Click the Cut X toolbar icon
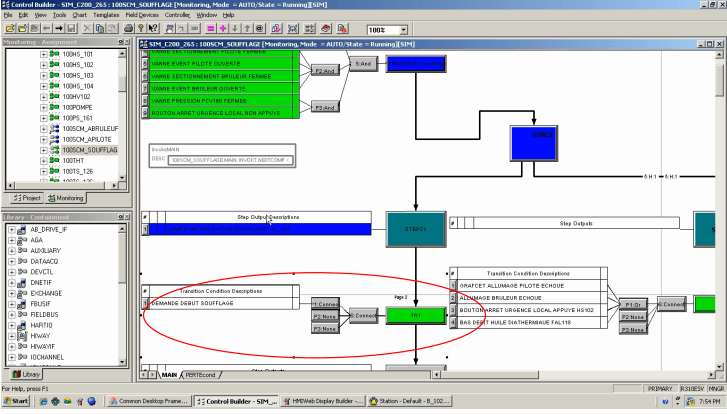 coord(87,29)
